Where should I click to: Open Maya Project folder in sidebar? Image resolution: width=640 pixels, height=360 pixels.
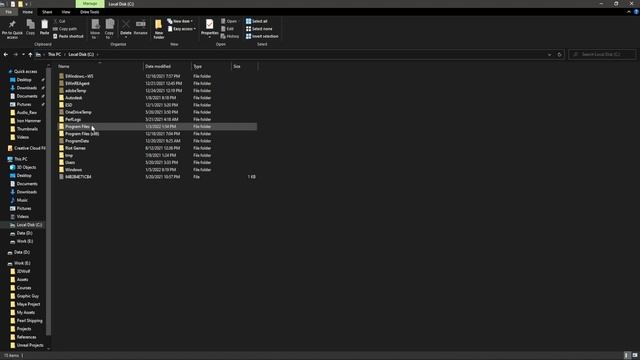click(28, 304)
